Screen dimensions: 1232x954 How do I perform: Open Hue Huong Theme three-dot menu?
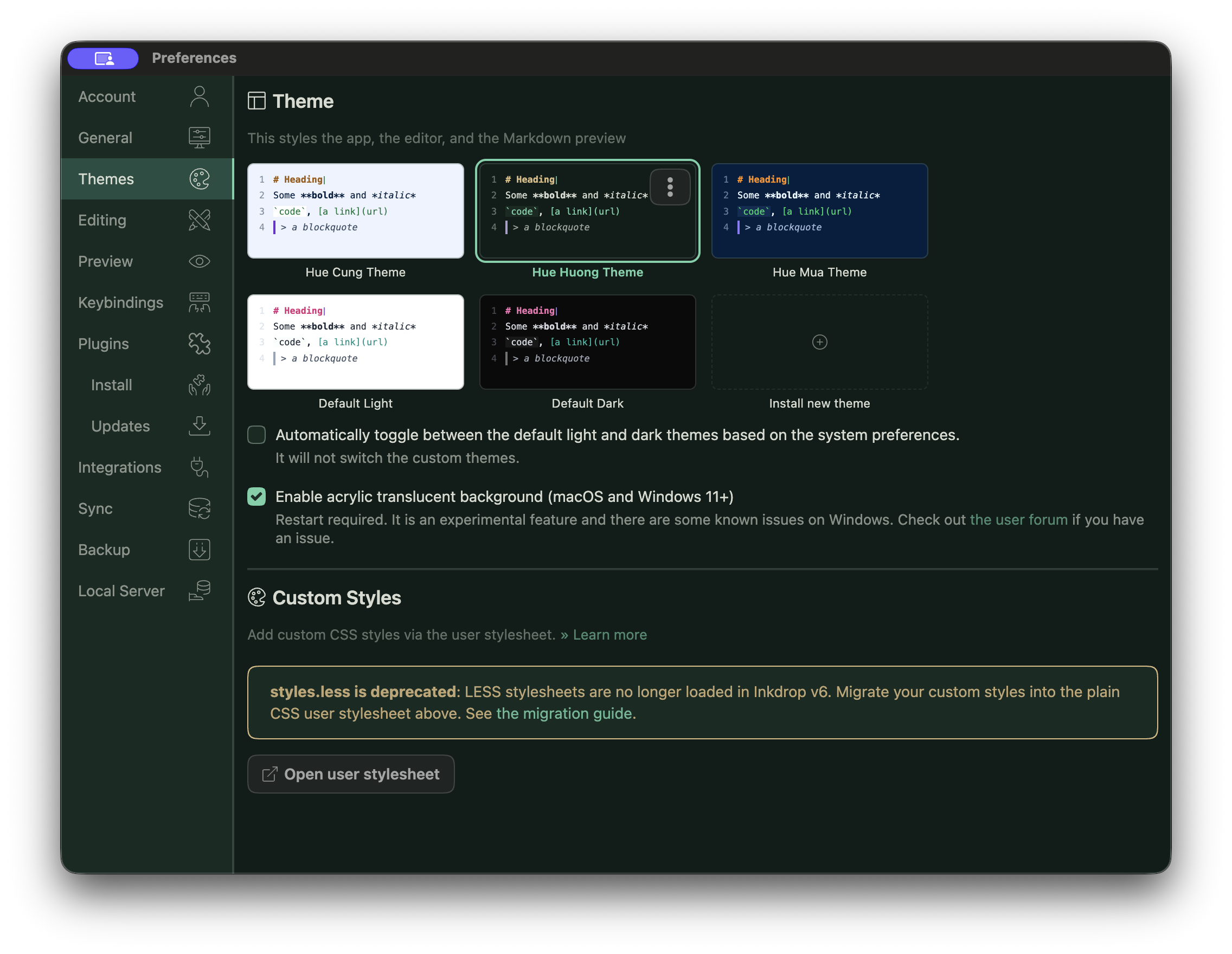[x=670, y=186]
